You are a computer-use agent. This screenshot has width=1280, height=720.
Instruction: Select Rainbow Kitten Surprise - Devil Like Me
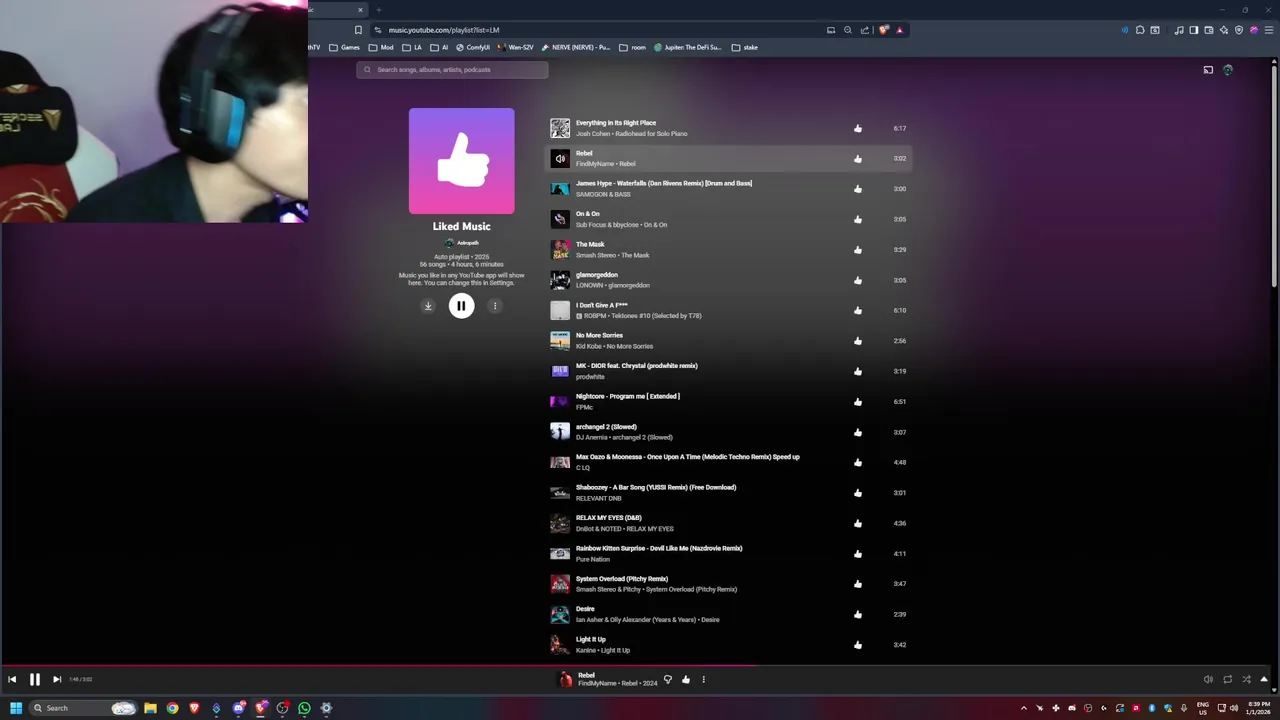(659, 548)
